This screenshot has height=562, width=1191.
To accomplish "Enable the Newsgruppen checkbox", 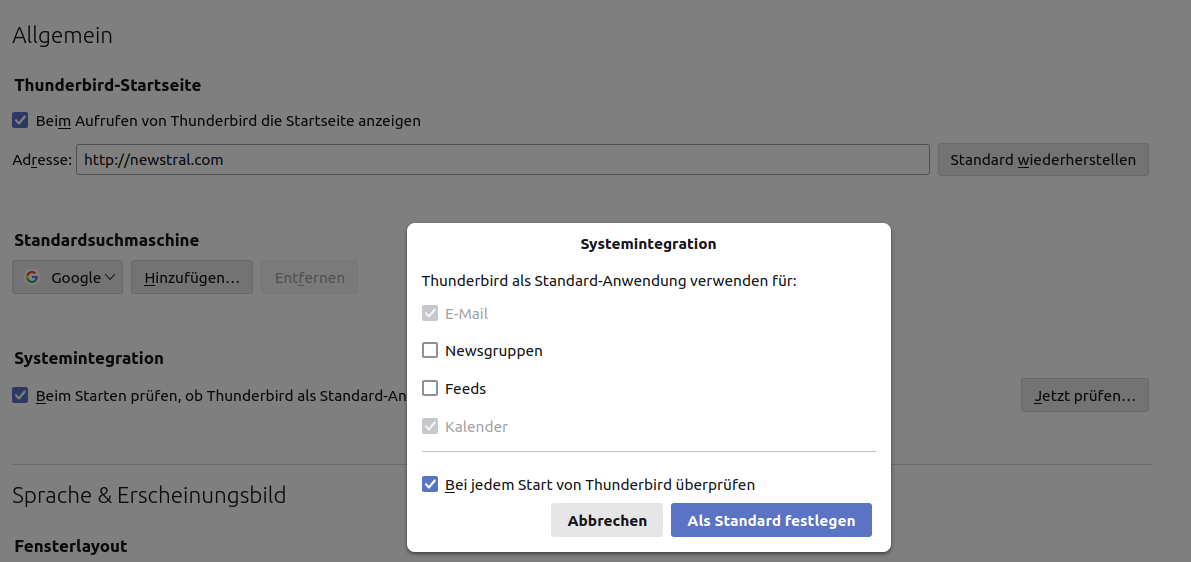I will point(430,350).
